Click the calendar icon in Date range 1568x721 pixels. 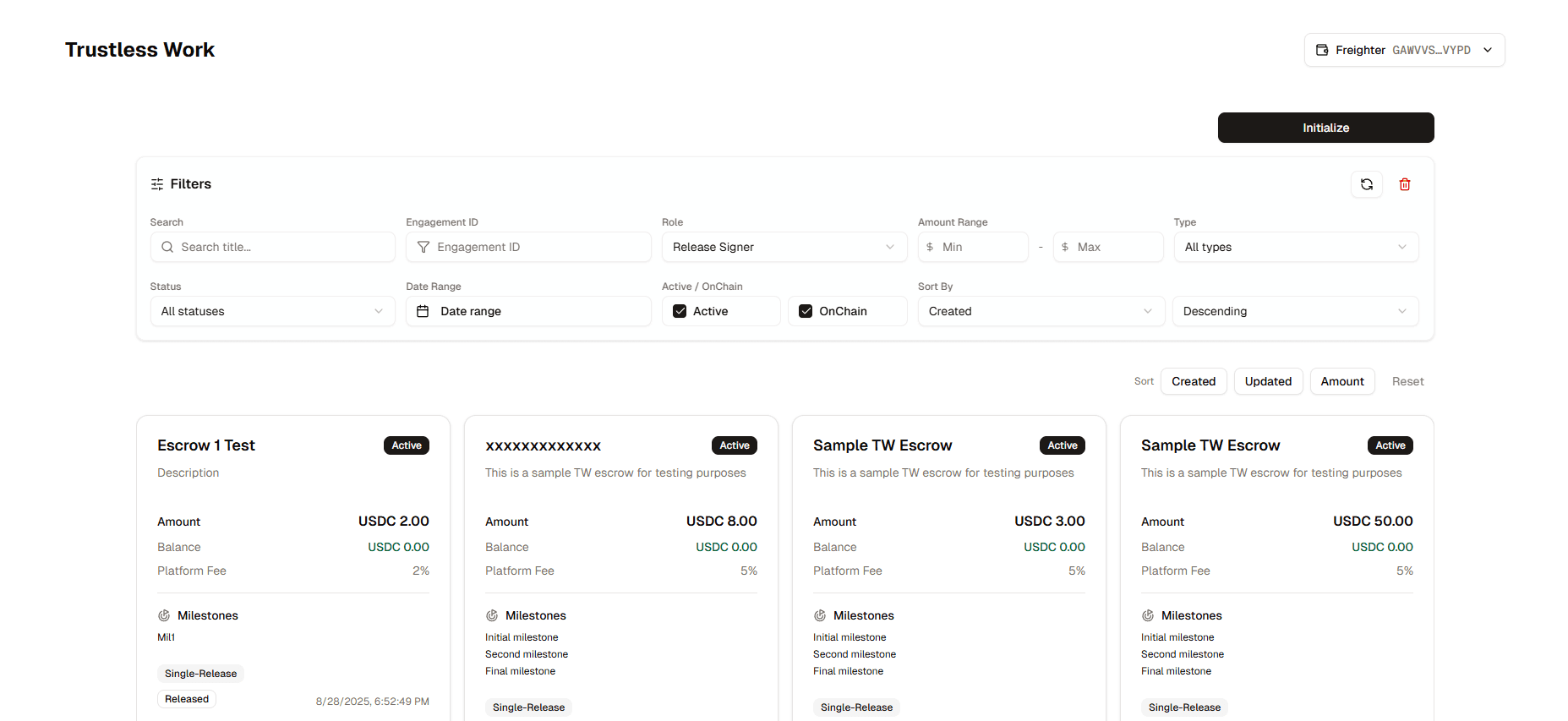click(x=423, y=311)
